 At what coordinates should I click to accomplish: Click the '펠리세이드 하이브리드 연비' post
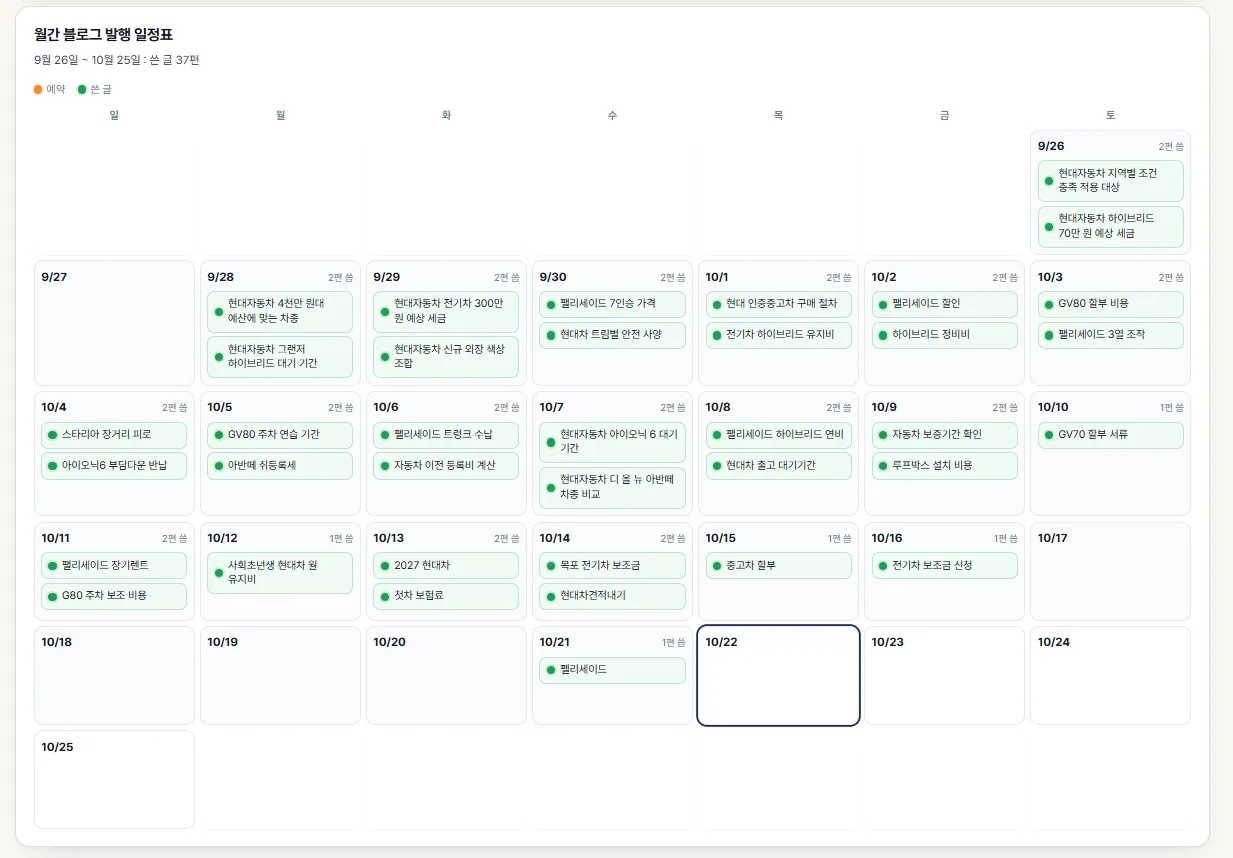(778, 435)
